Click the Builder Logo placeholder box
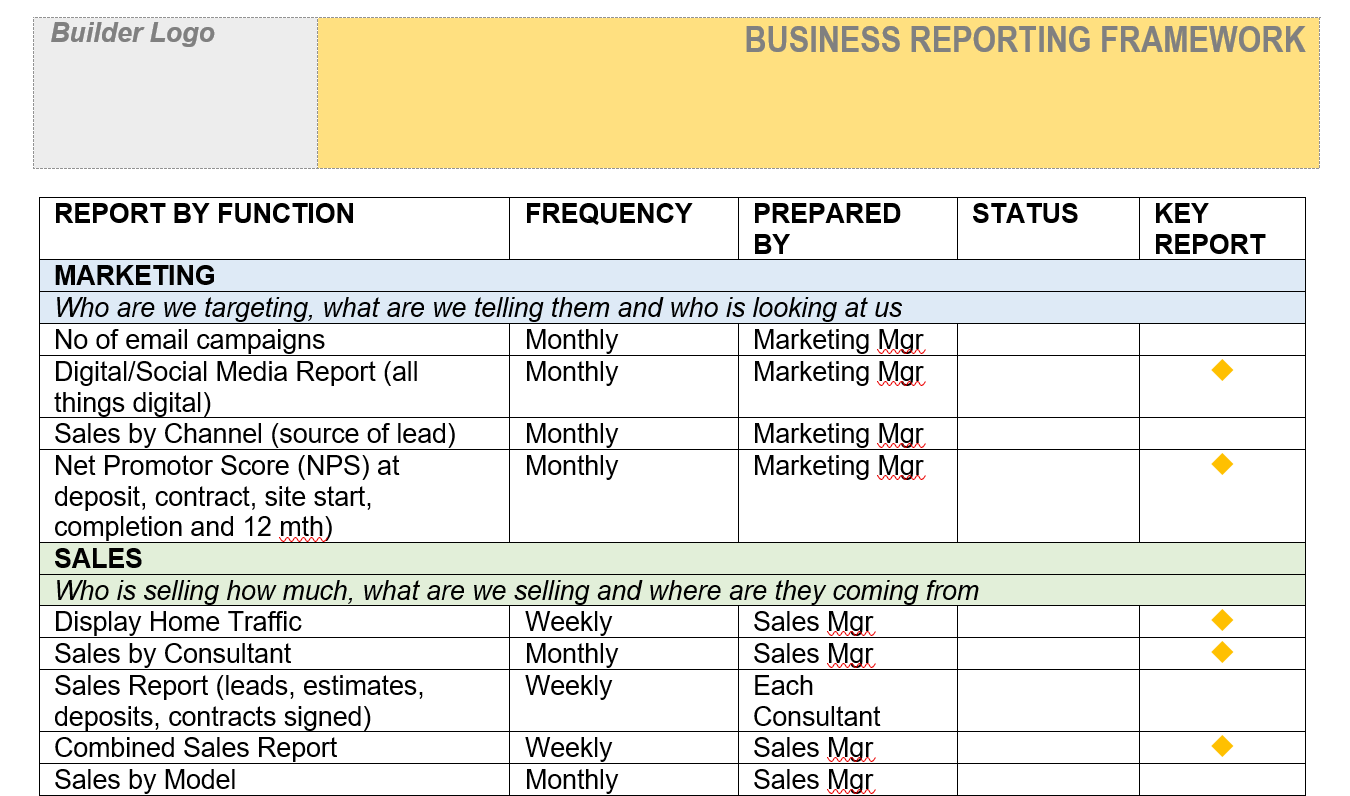 175,92
